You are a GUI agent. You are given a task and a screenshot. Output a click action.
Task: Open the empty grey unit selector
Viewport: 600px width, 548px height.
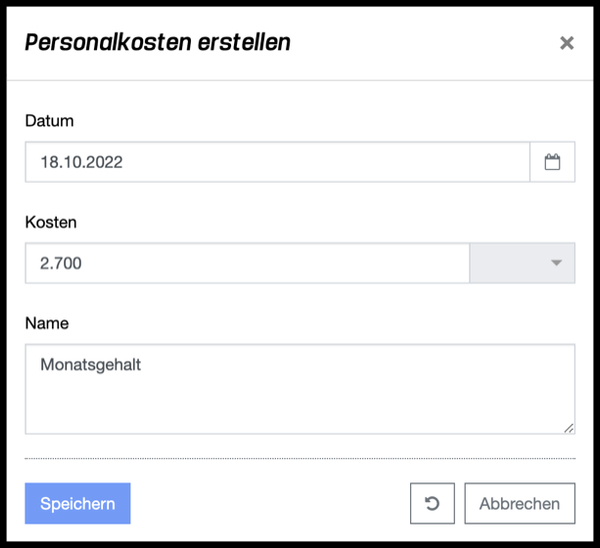[x=522, y=263]
